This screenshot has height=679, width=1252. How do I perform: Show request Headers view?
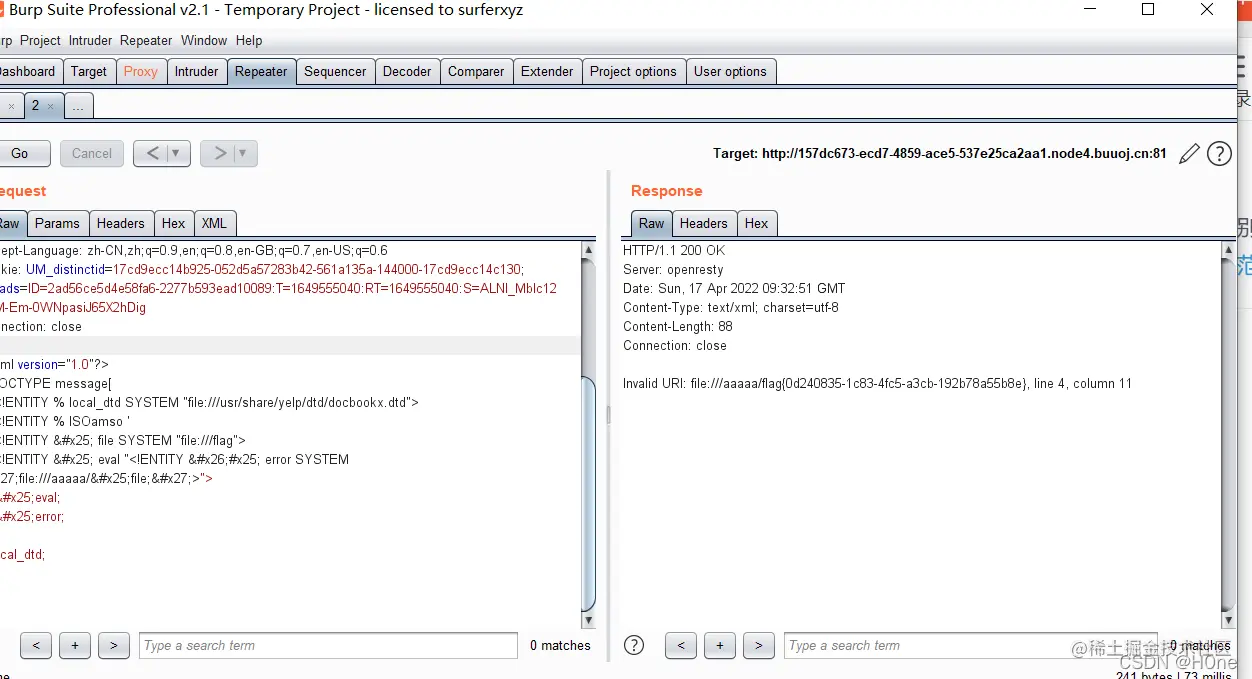pos(121,223)
